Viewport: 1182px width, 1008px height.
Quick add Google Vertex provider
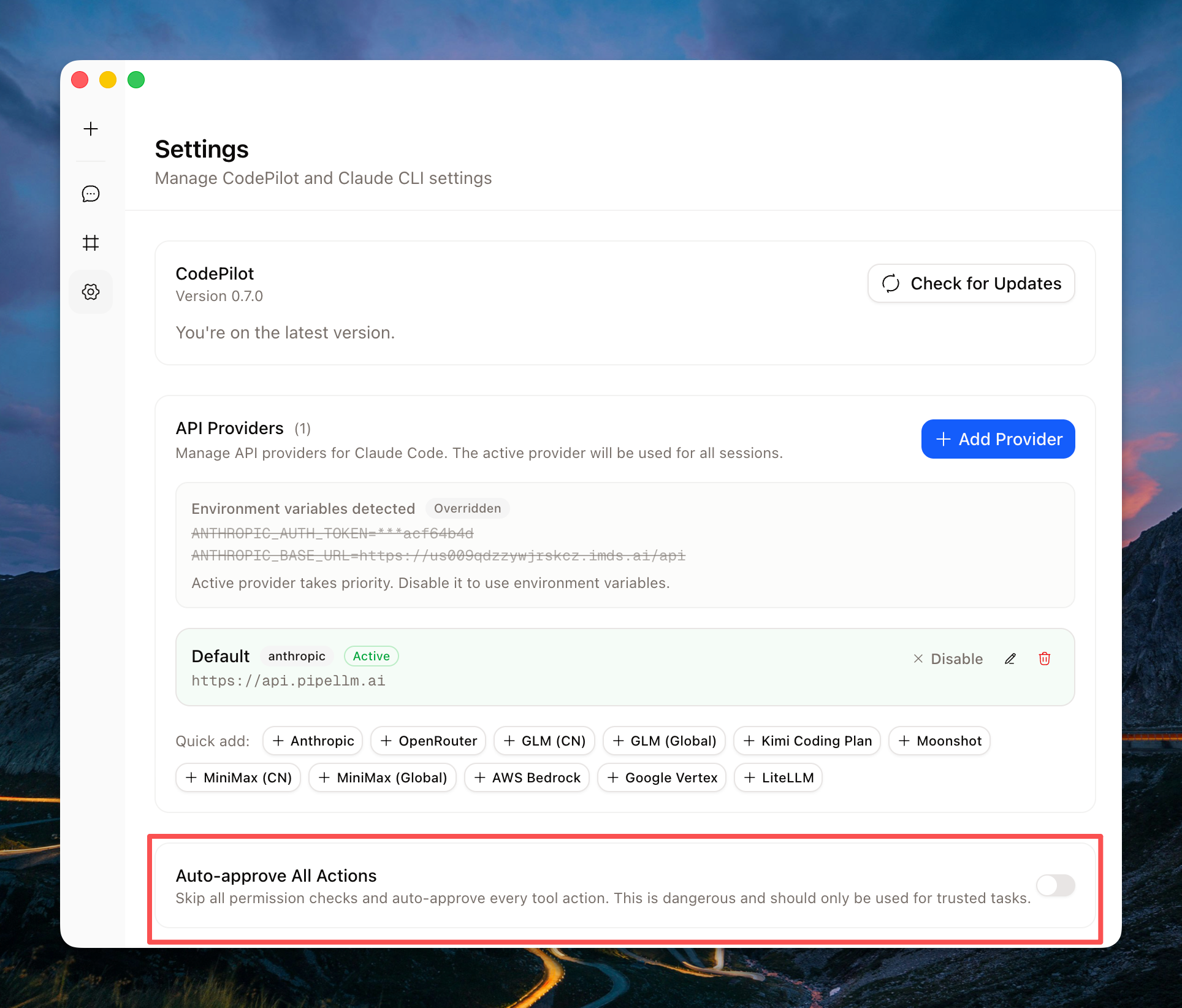(662, 777)
